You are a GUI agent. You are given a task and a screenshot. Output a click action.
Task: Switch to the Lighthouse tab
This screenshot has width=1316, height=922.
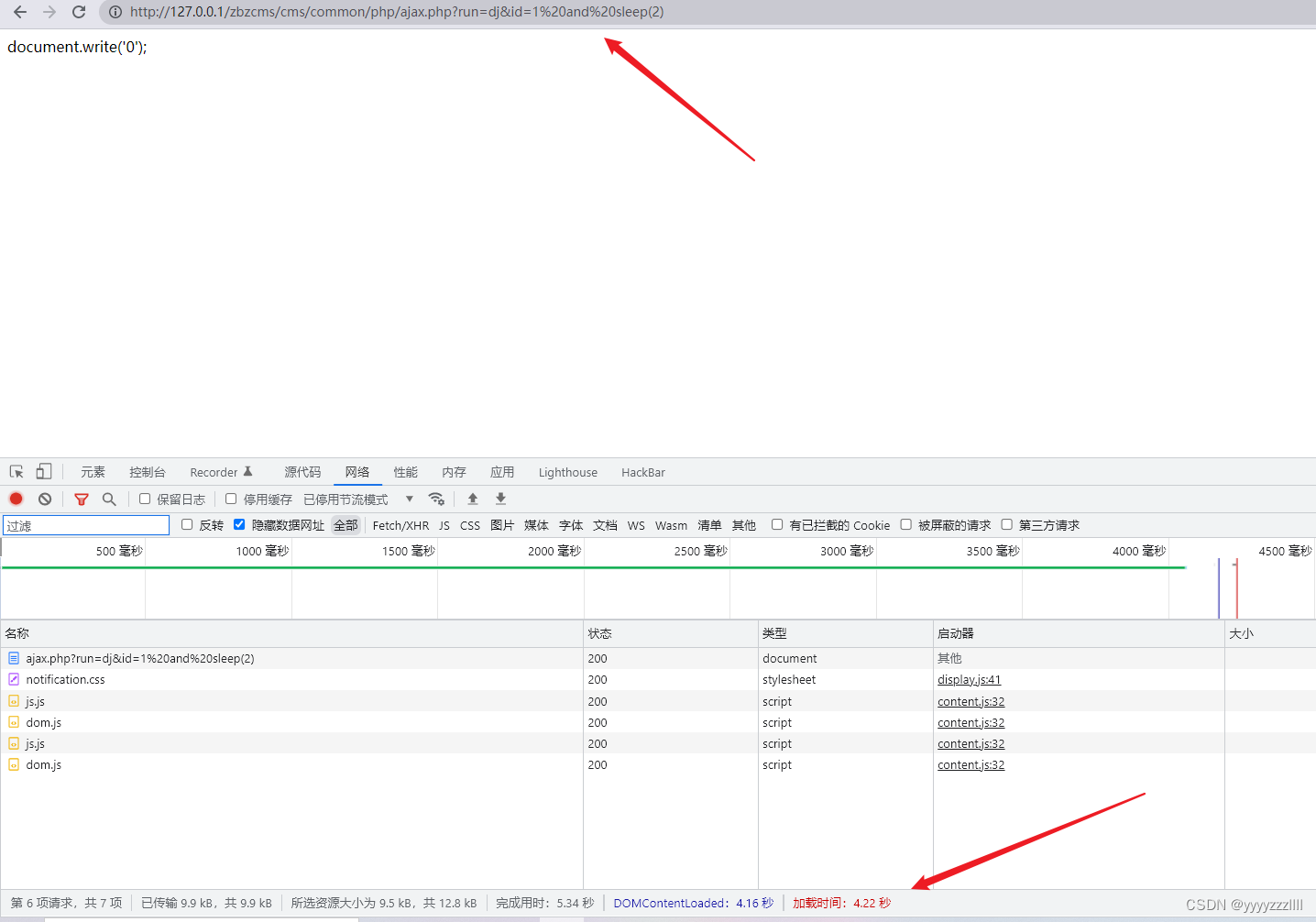tap(568, 472)
